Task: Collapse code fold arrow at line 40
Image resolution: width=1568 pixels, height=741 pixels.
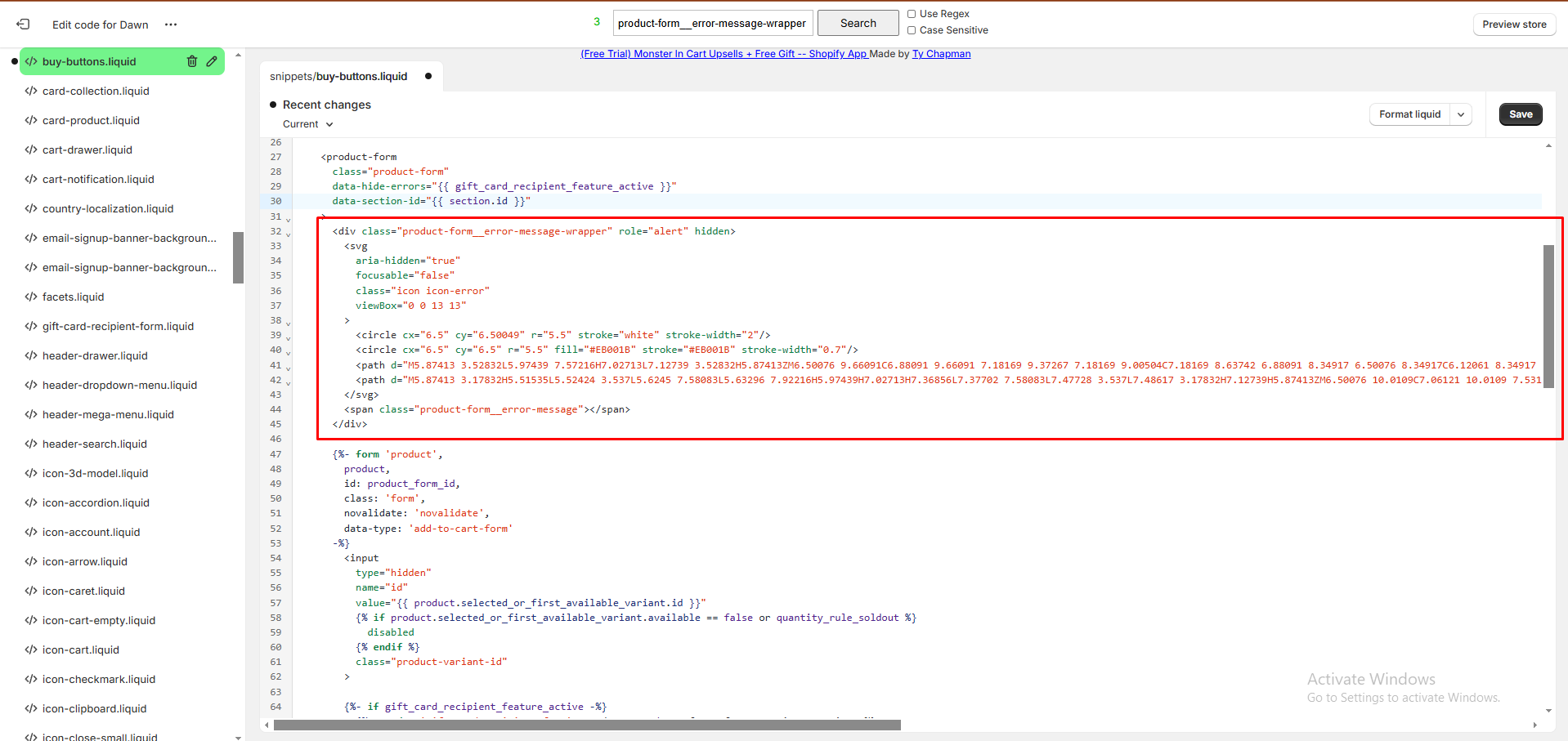Action: point(288,352)
